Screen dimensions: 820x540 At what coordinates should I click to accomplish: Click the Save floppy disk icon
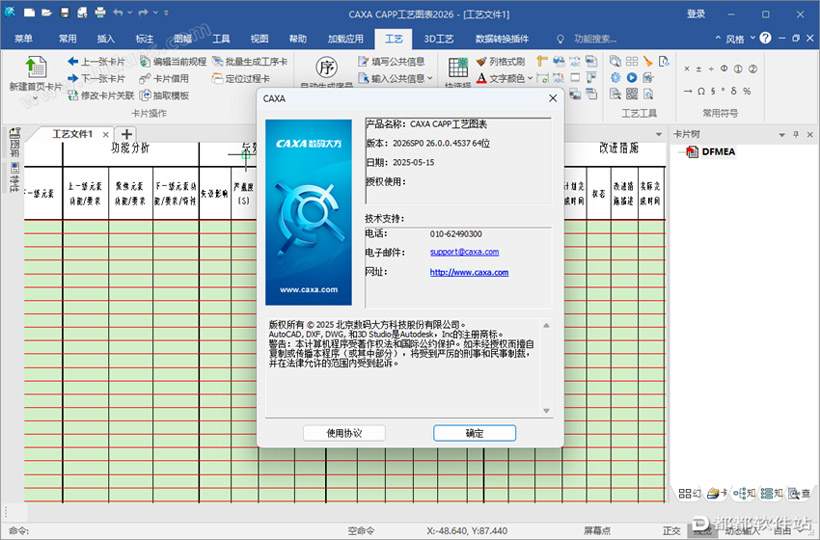tap(65, 13)
